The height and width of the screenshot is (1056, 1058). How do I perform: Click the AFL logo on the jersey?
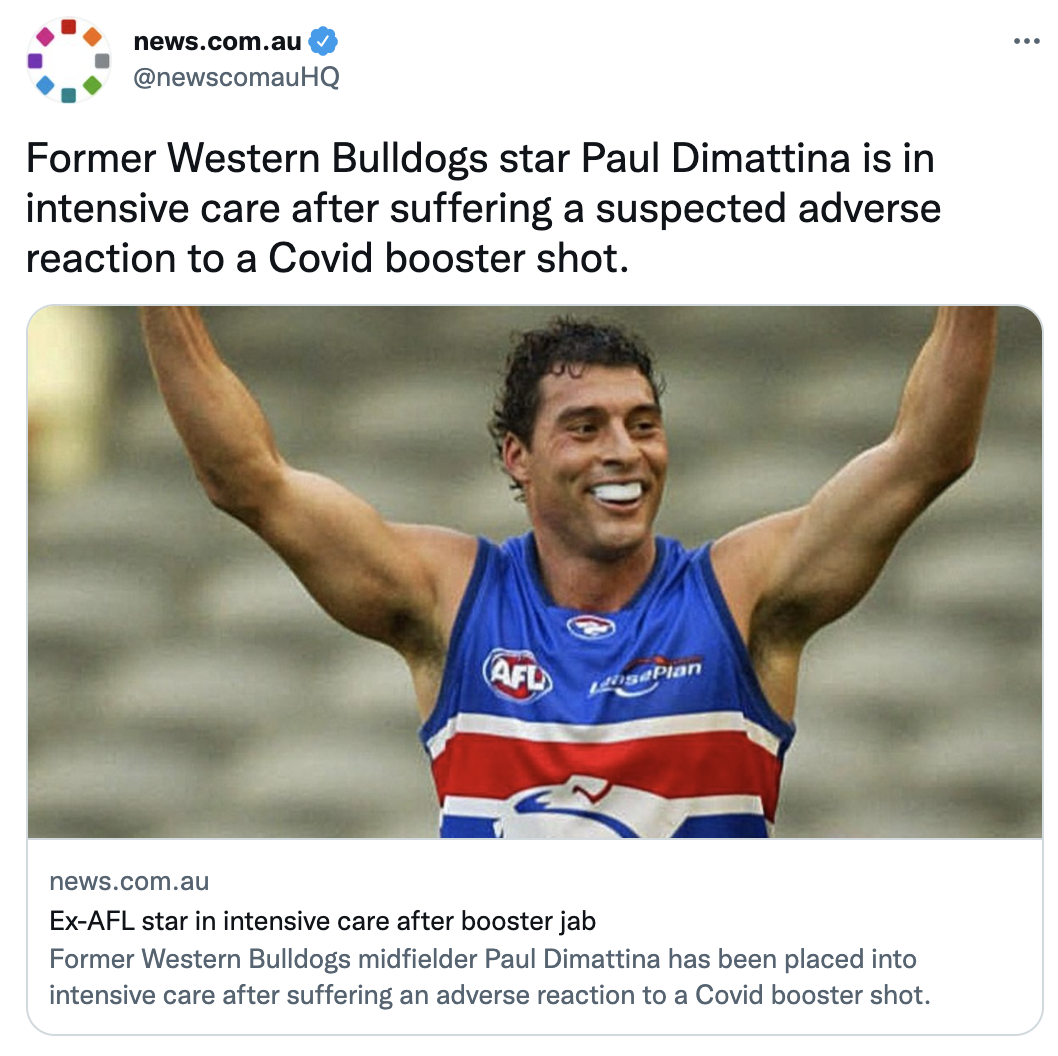pos(517,674)
